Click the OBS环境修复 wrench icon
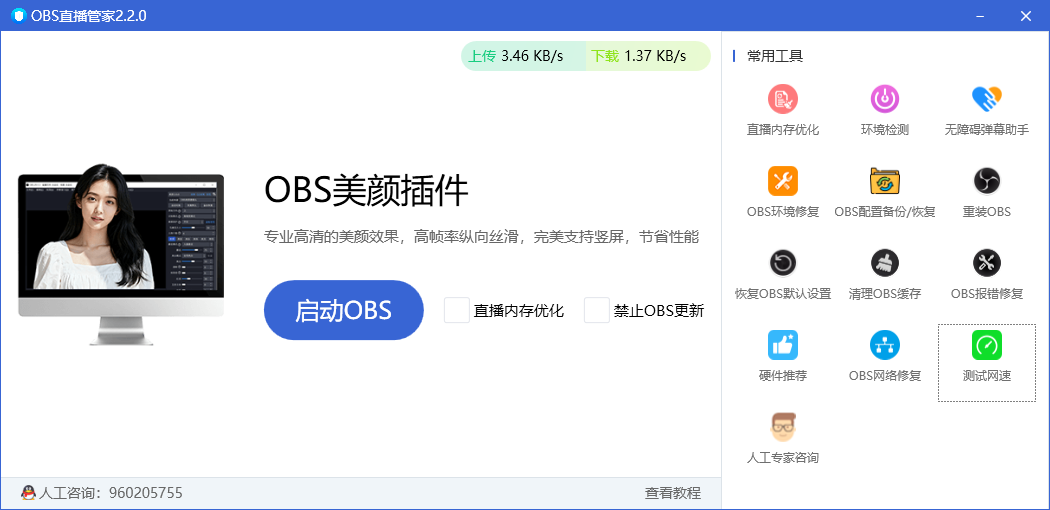This screenshot has width=1050, height=510. coord(783,181)
